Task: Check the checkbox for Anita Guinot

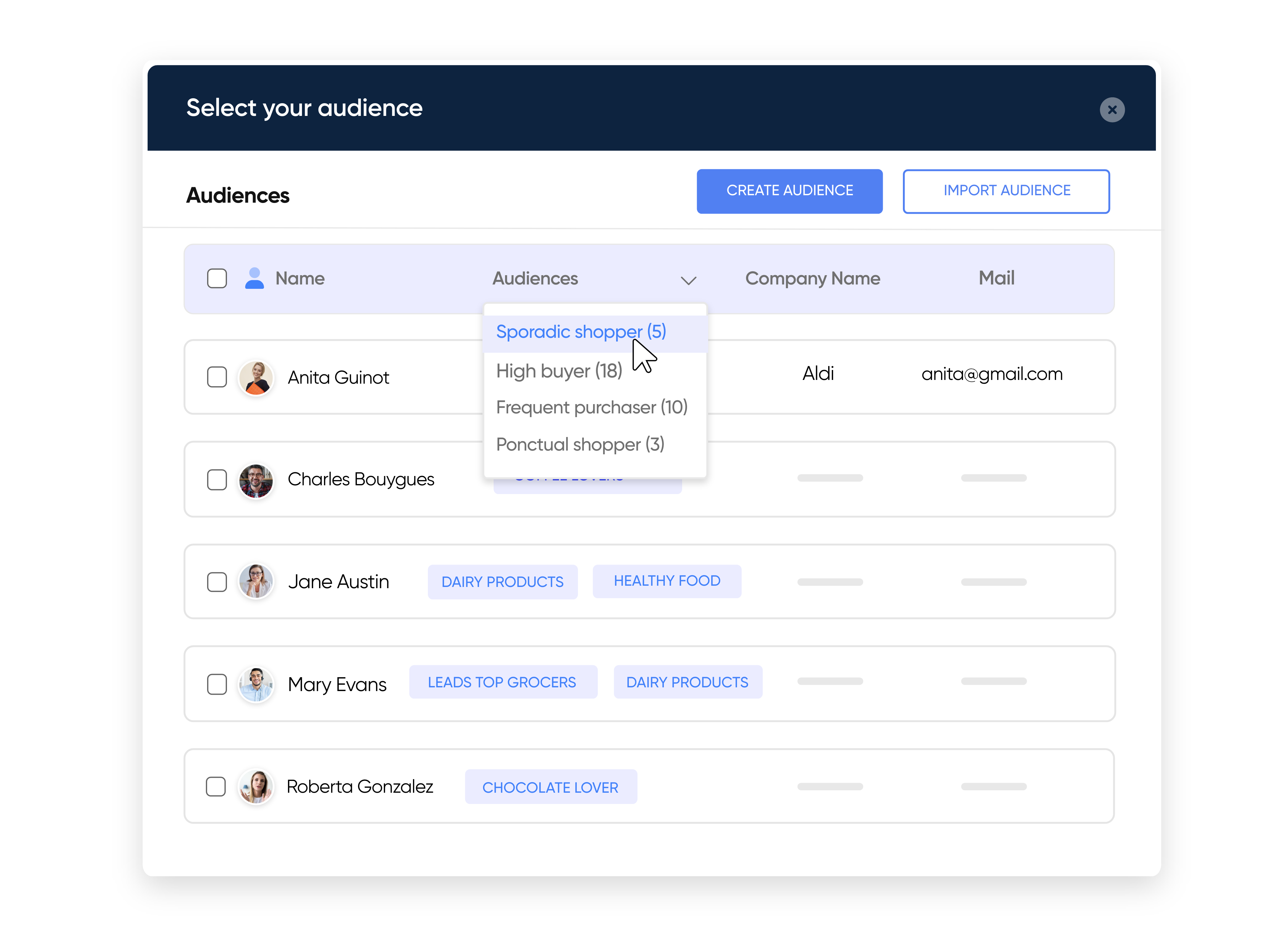Action: click(217, 377)
